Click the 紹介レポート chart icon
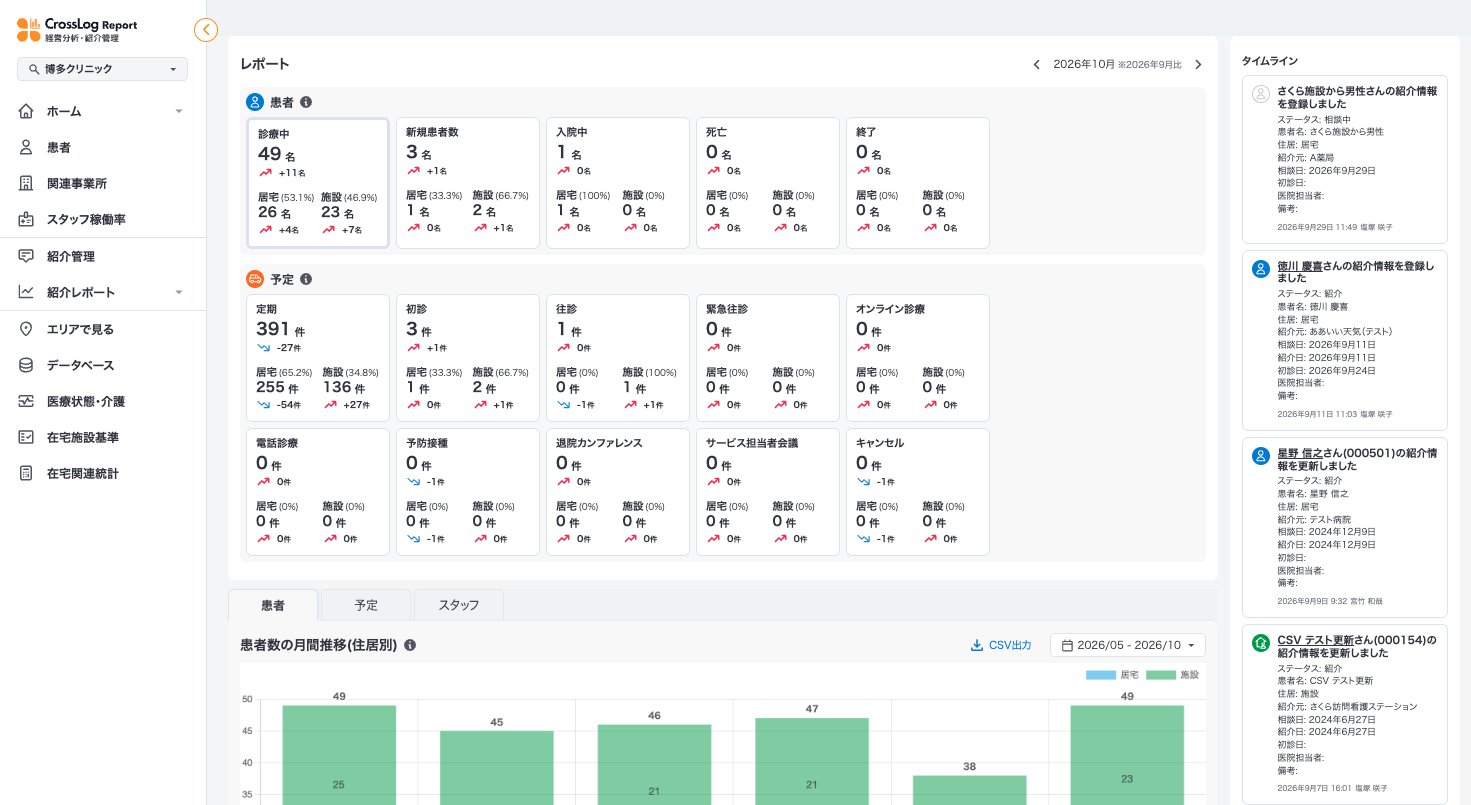The width and height of the screenshot is (1471, 805). click(26, 292)
